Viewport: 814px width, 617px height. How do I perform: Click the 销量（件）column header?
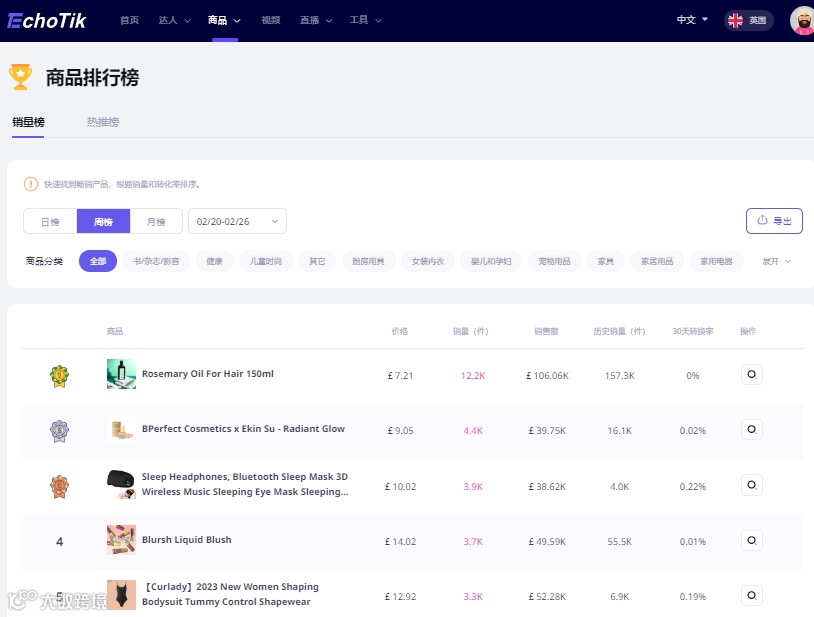point(470,331)
